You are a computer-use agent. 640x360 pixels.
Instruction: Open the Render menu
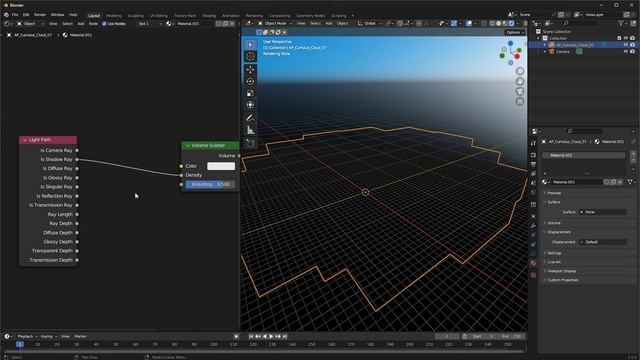tap(40, 15)
